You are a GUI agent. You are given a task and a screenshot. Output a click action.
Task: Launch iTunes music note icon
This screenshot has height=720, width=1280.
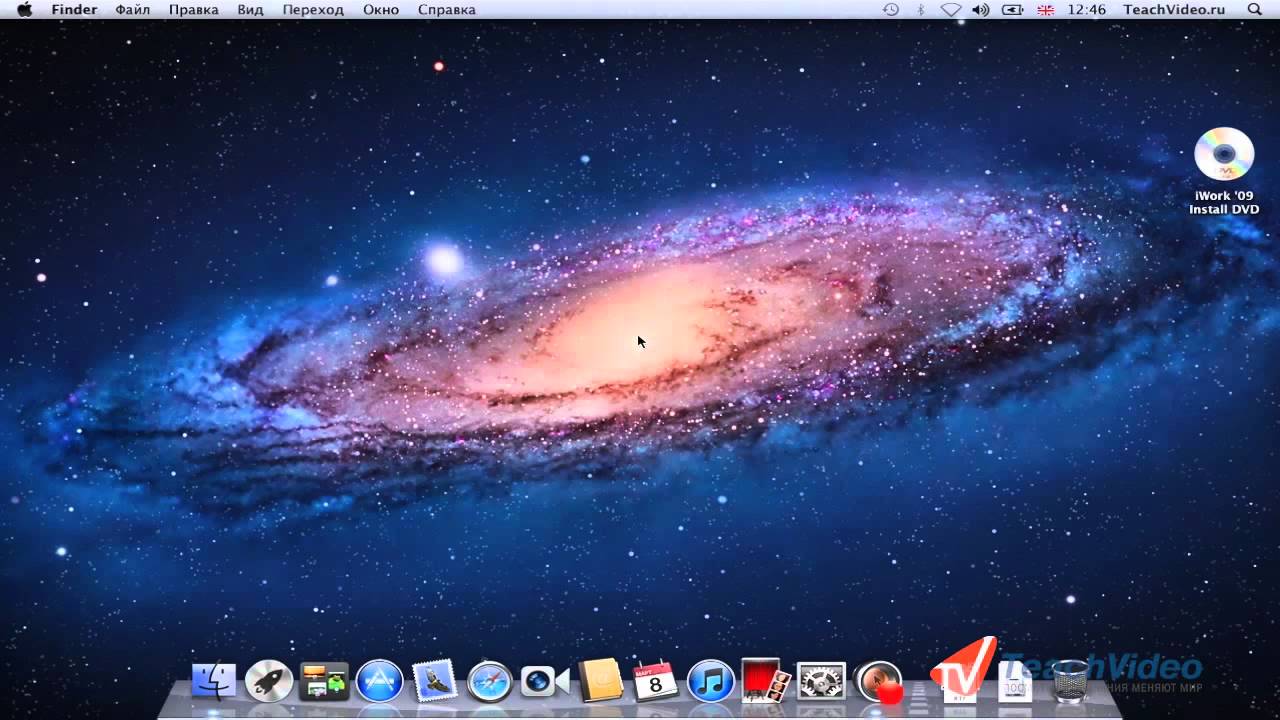[711, 681]
